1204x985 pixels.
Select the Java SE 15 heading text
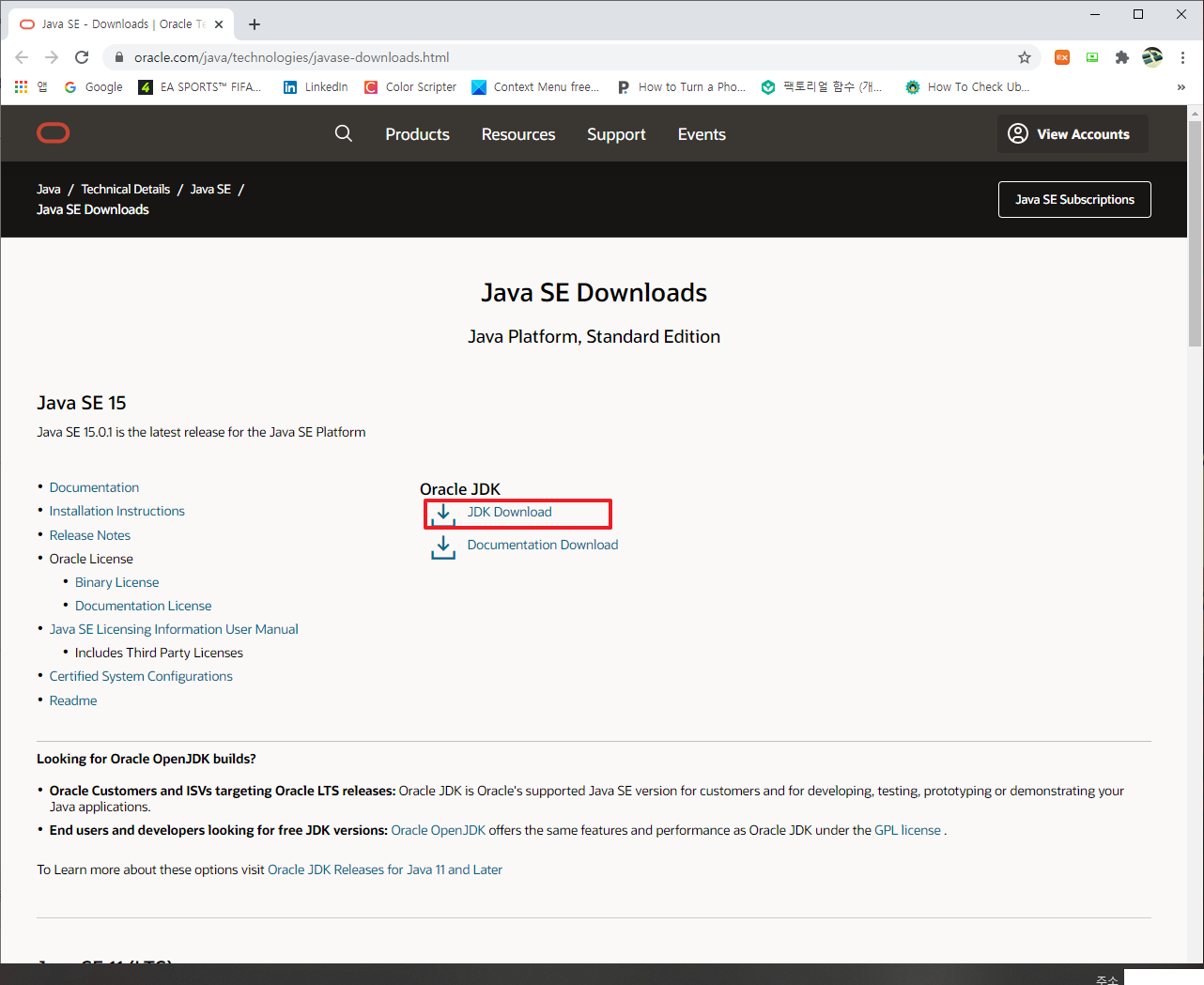click(82, 403)
